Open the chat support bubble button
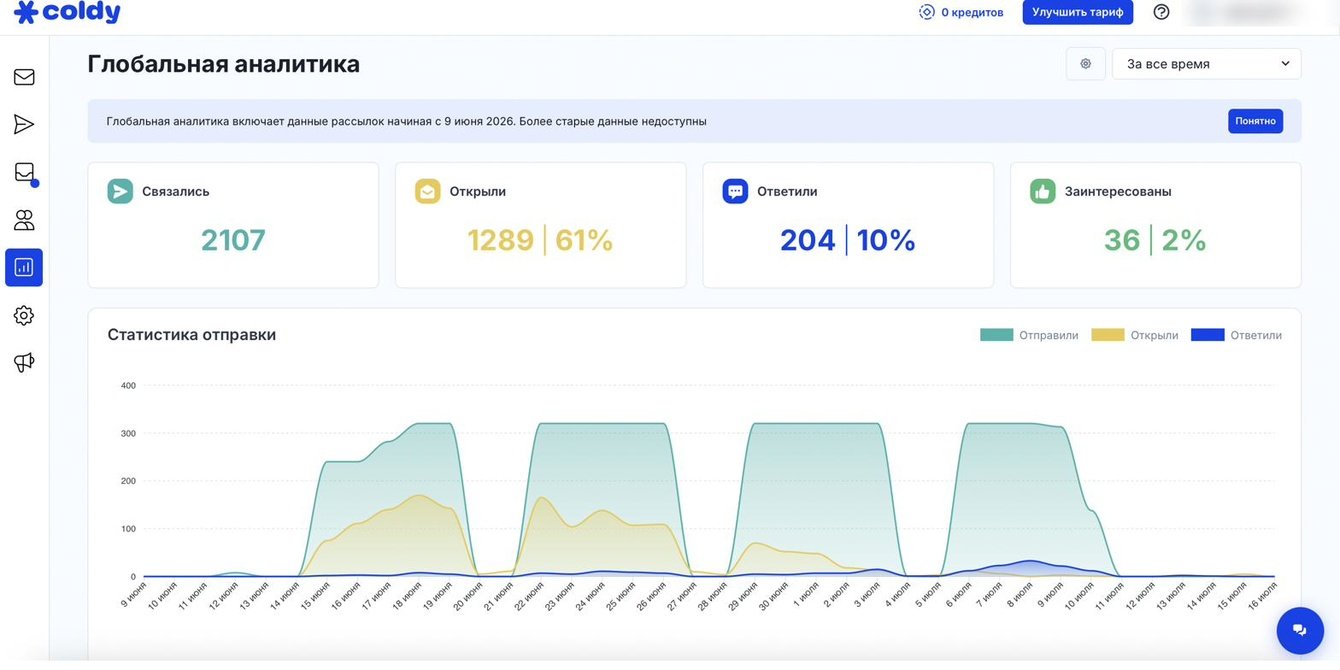Screen dimensions: 1340x670 (x=1299, y=630)
